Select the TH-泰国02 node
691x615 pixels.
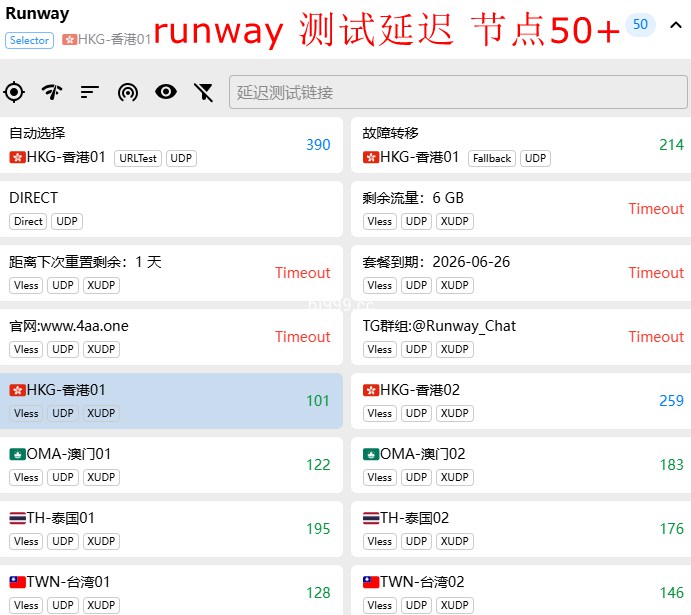pyautogui.click(x=521, y=529)
